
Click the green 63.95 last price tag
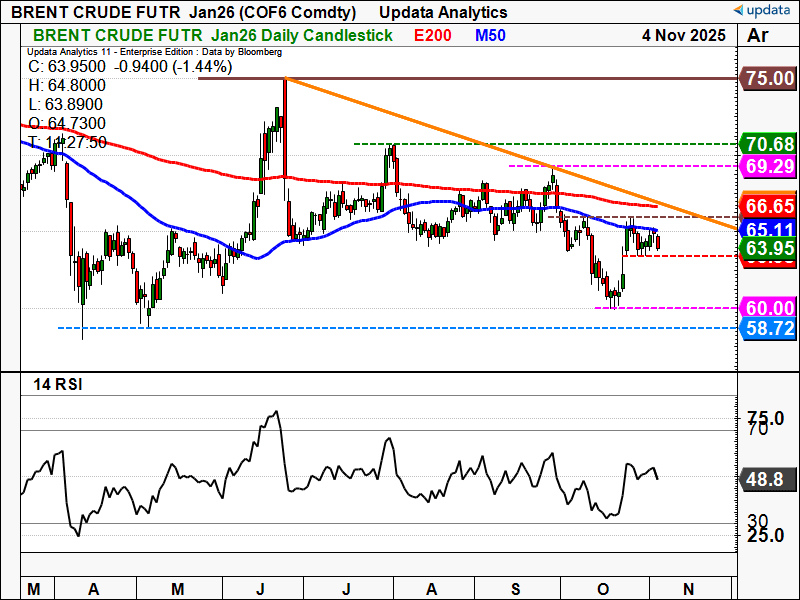coord(767,248)
